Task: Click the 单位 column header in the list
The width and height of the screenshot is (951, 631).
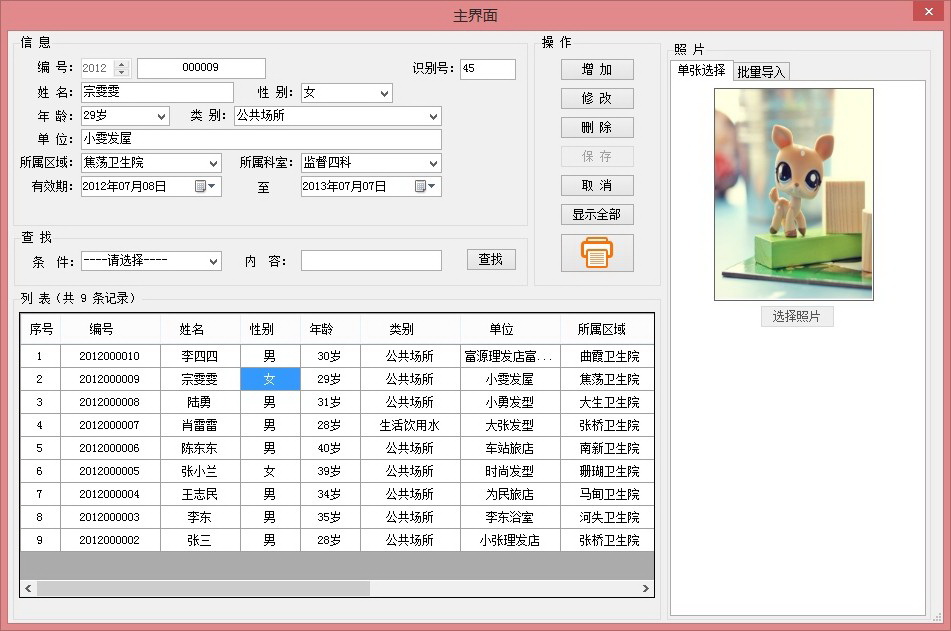Action: (x=510, y=329)
